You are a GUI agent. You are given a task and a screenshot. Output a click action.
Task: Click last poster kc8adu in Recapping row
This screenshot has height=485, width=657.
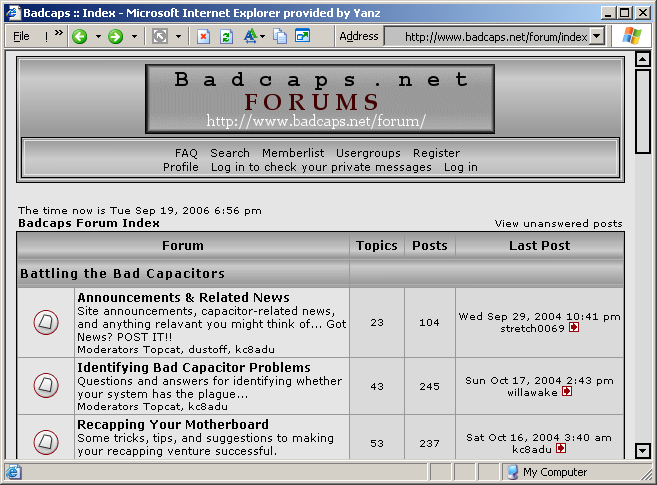tap(532, 449)
